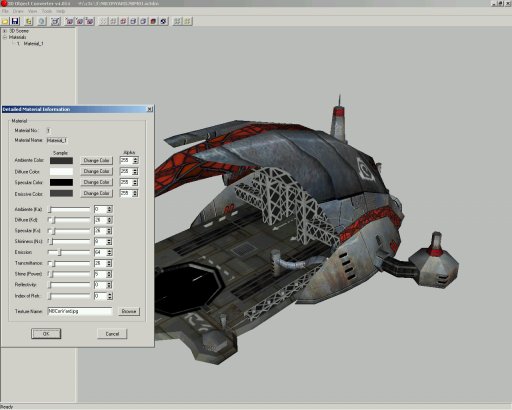Click the dotted points display mode icon

(x=103, y=21)
